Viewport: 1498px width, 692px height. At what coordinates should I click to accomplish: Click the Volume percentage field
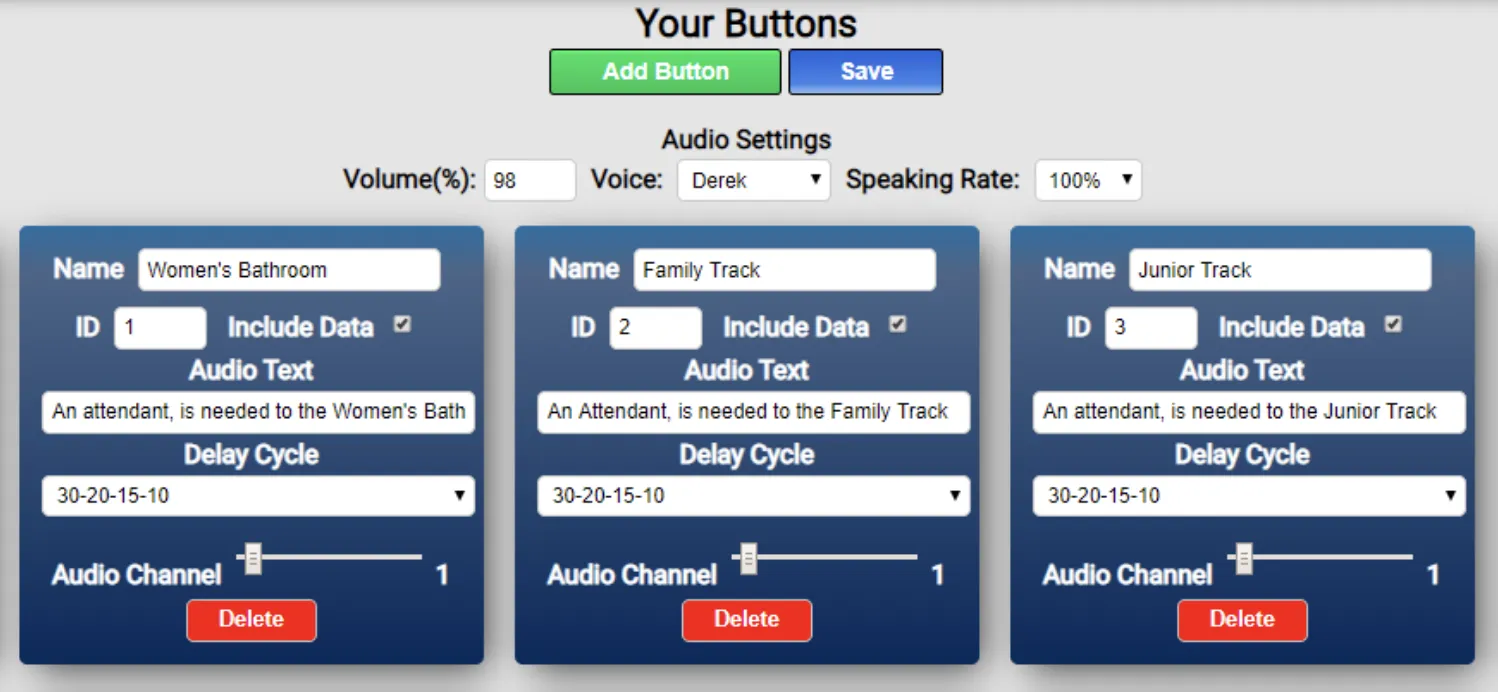(529, 180)
